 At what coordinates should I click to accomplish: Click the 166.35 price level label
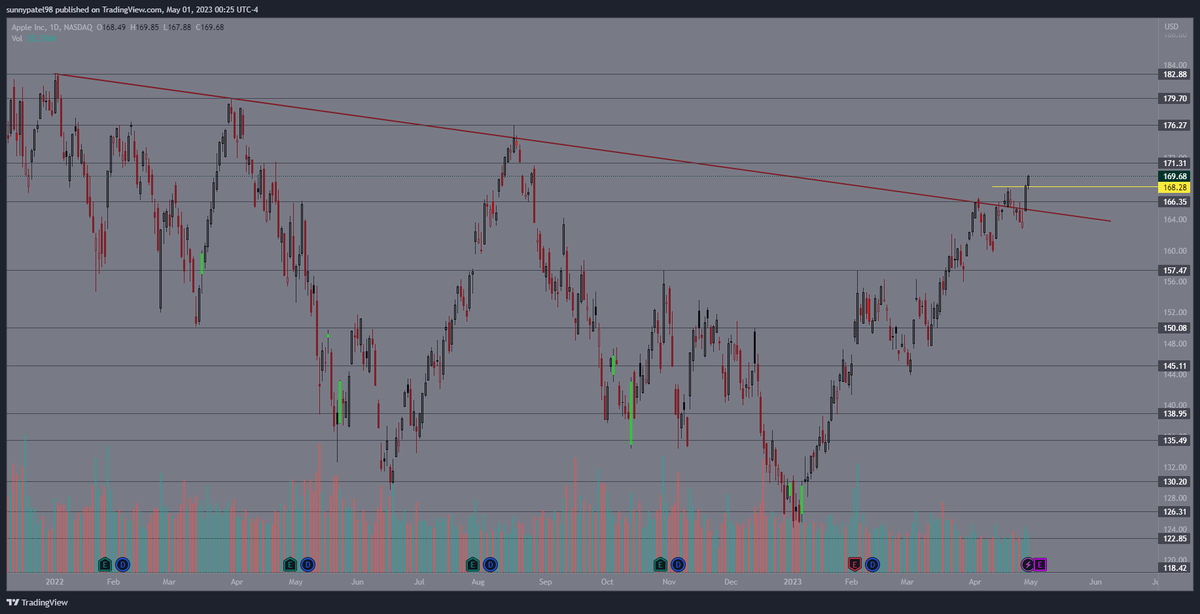[x=1174, y=201]
